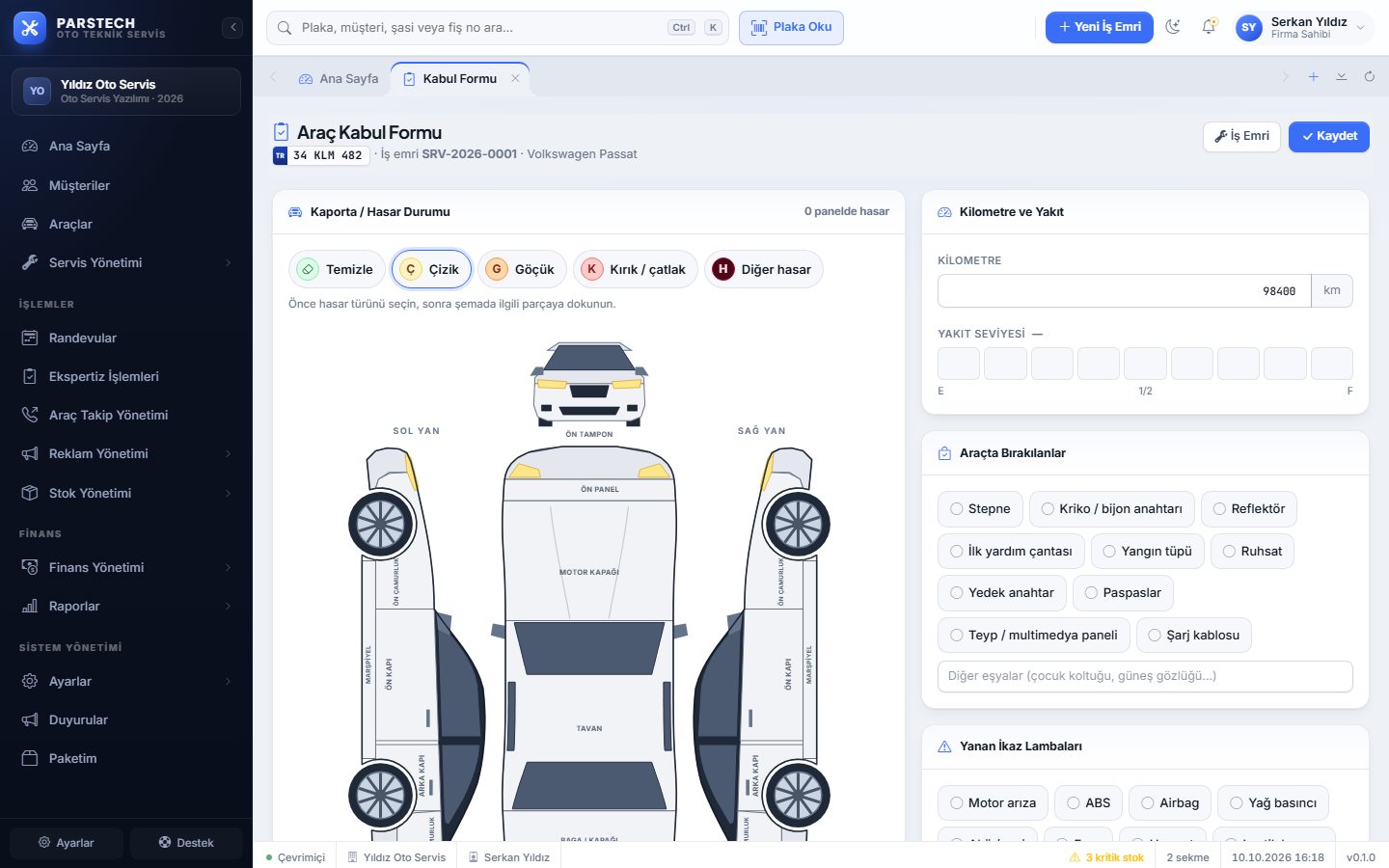The image size is (1389, 868).
Task: Click the Yeni İş Emri button
Action: 1100,27
